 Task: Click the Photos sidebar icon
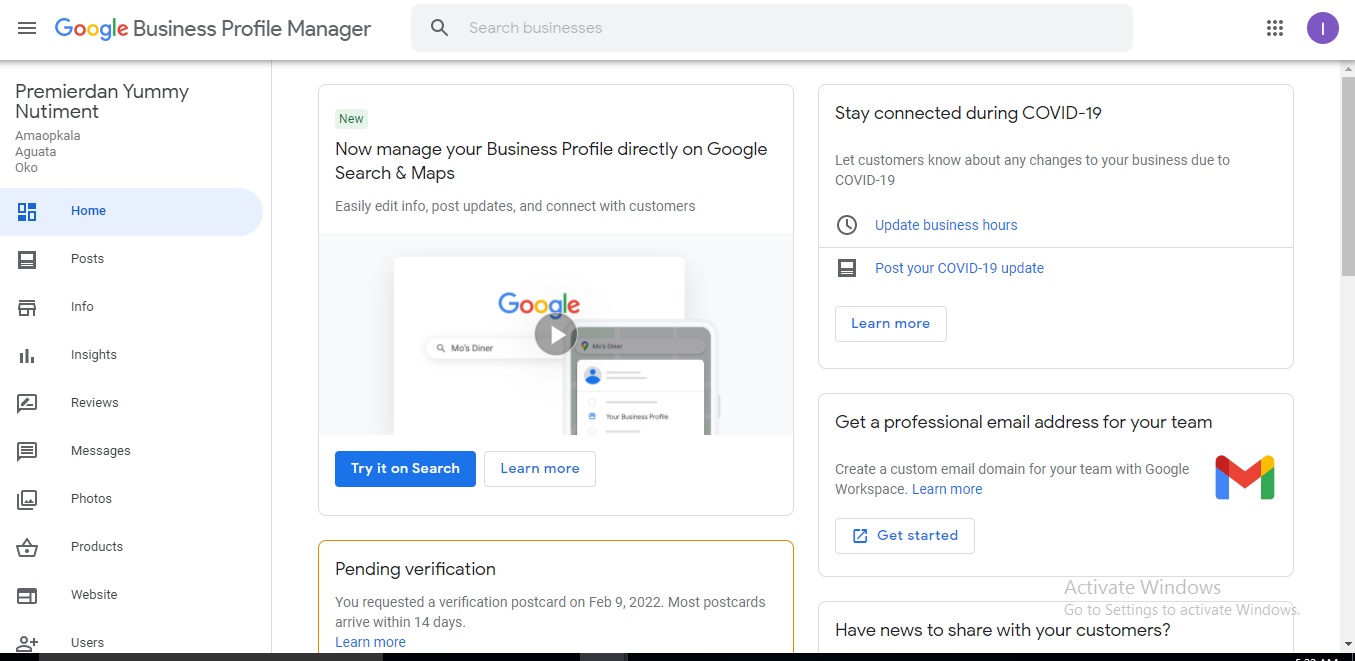(x=27, y=499)
